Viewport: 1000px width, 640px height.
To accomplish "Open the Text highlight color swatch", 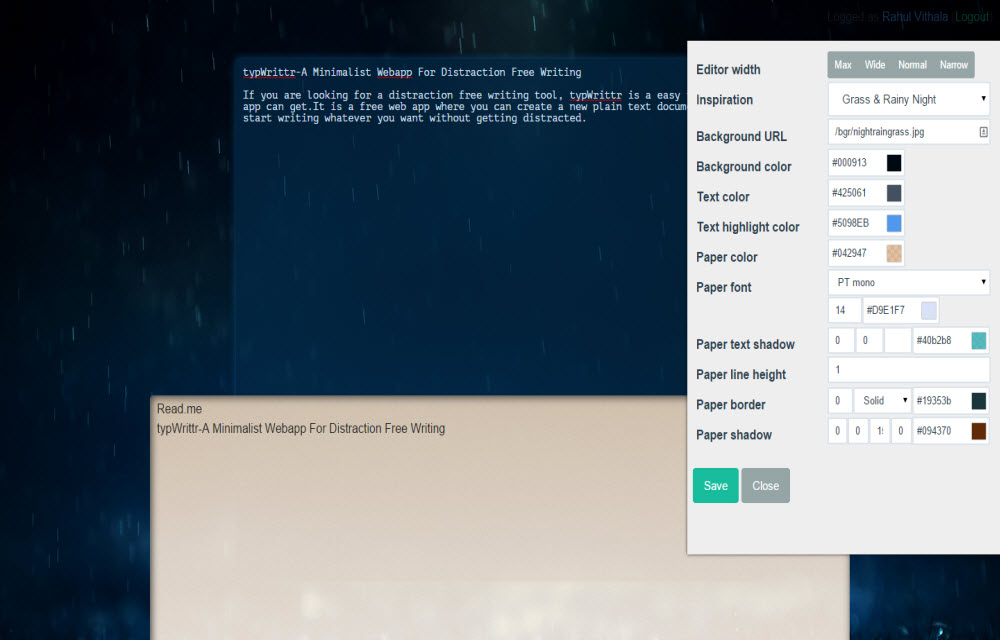I will 894,223.
